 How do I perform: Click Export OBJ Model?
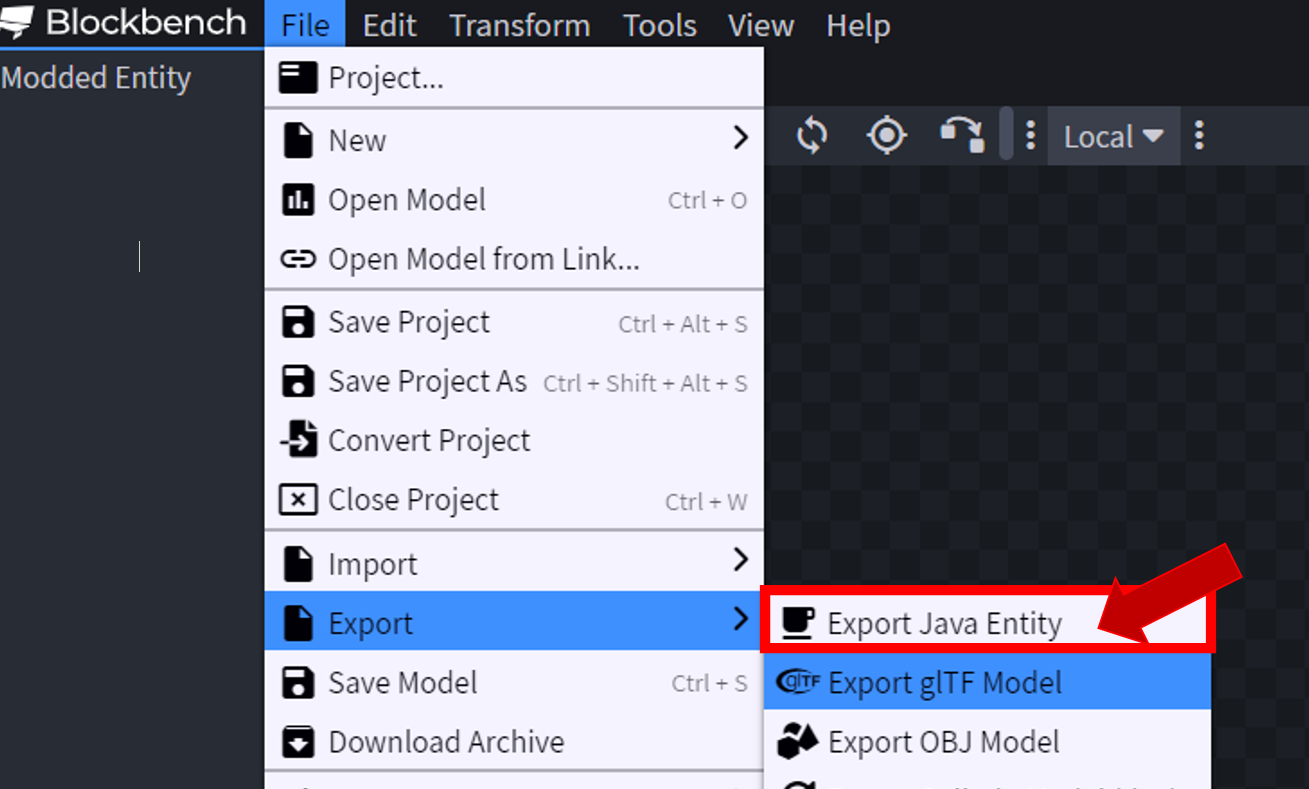click(x=987, y=741)
